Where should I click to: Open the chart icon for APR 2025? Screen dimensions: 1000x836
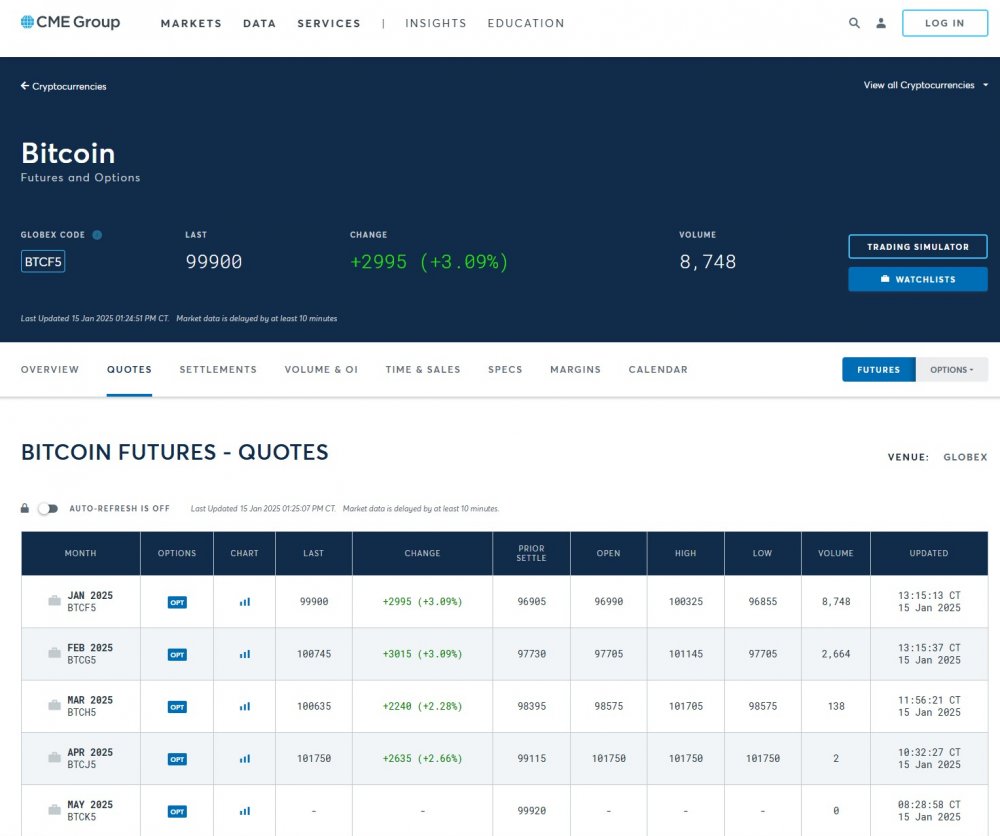click(244, 758)
